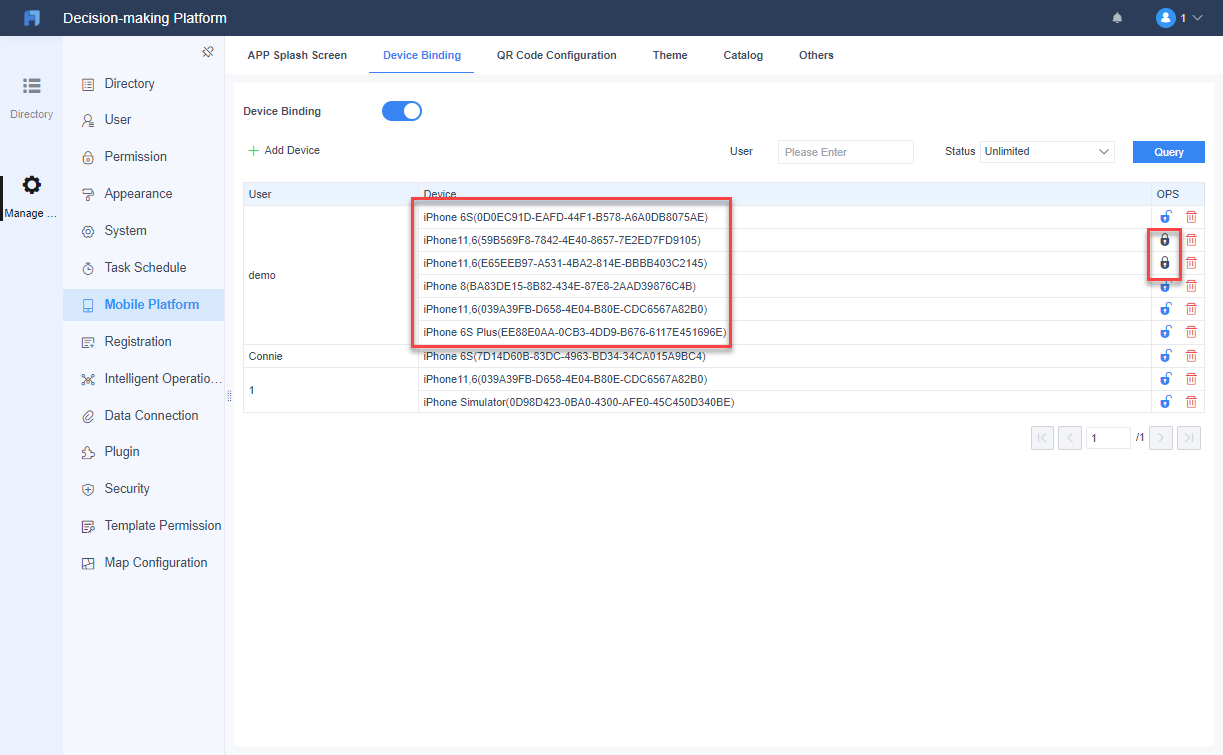Image resolution: width=1223 pixels, height=755 pixels.
Task: Open the Status Unlimited dropdown
Action: coord(1047,152)
